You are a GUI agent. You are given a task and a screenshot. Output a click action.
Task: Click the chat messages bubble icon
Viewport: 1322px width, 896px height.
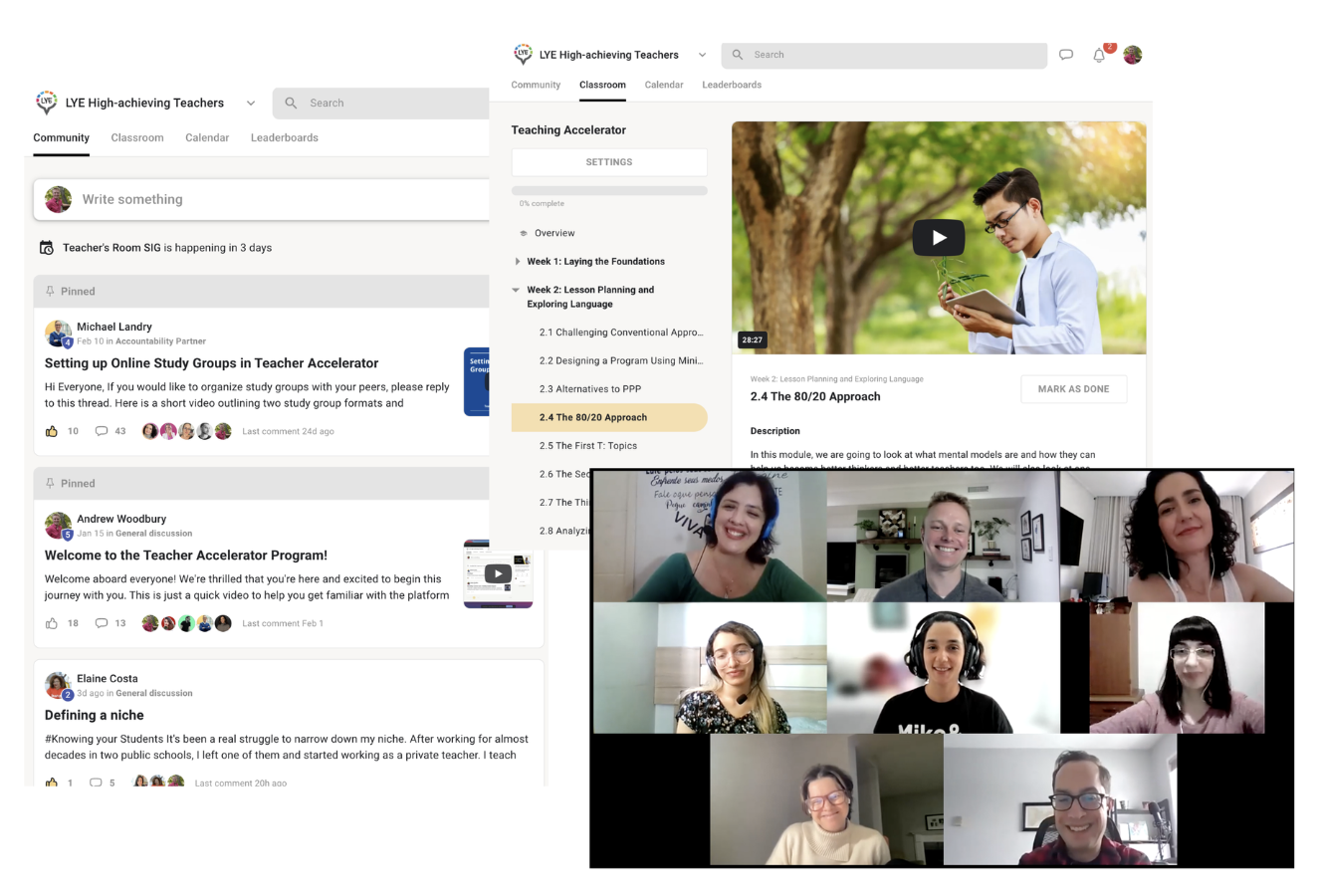tap(1066, 55)
